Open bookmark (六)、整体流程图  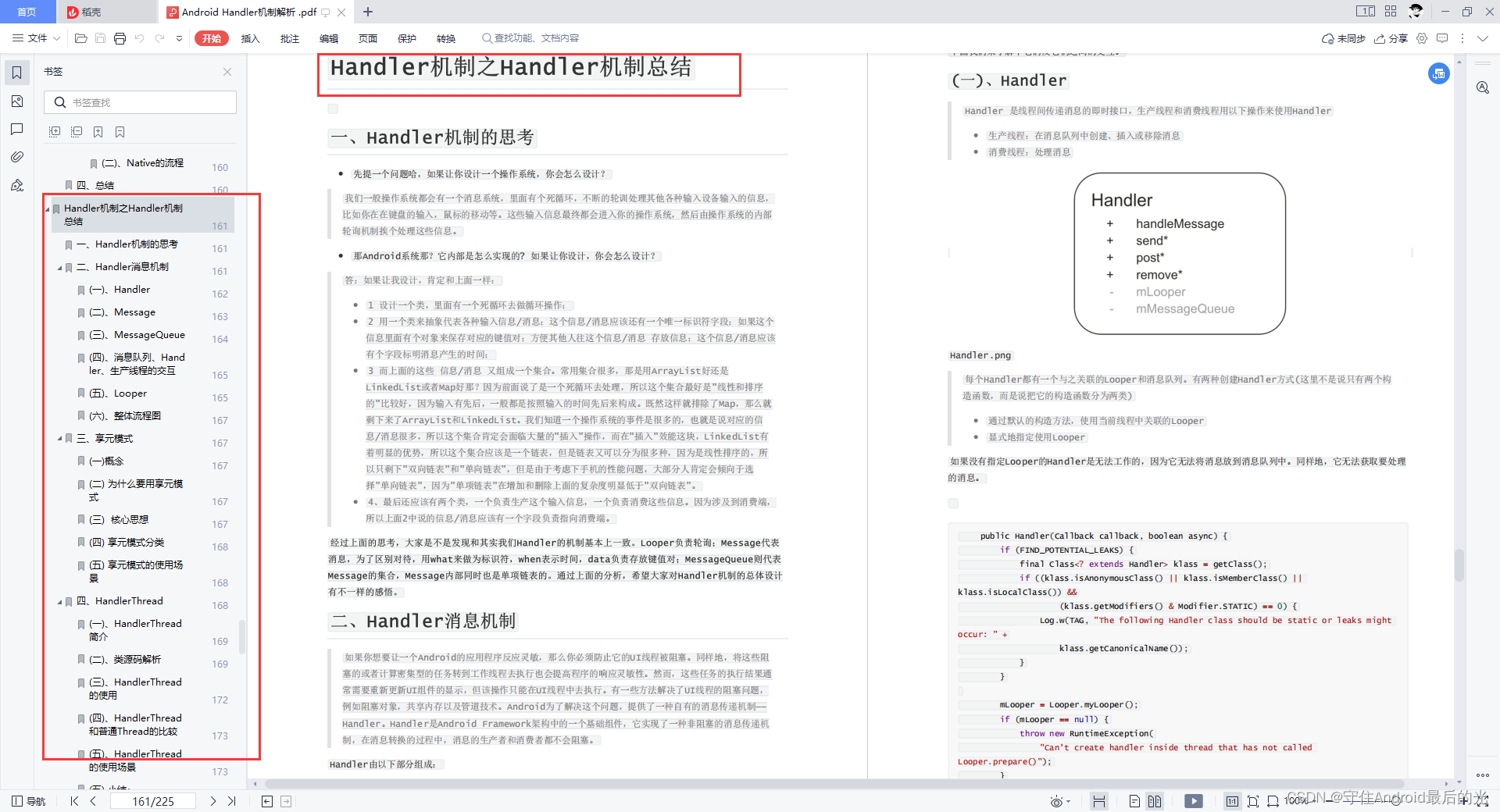(x=124, y=416)
